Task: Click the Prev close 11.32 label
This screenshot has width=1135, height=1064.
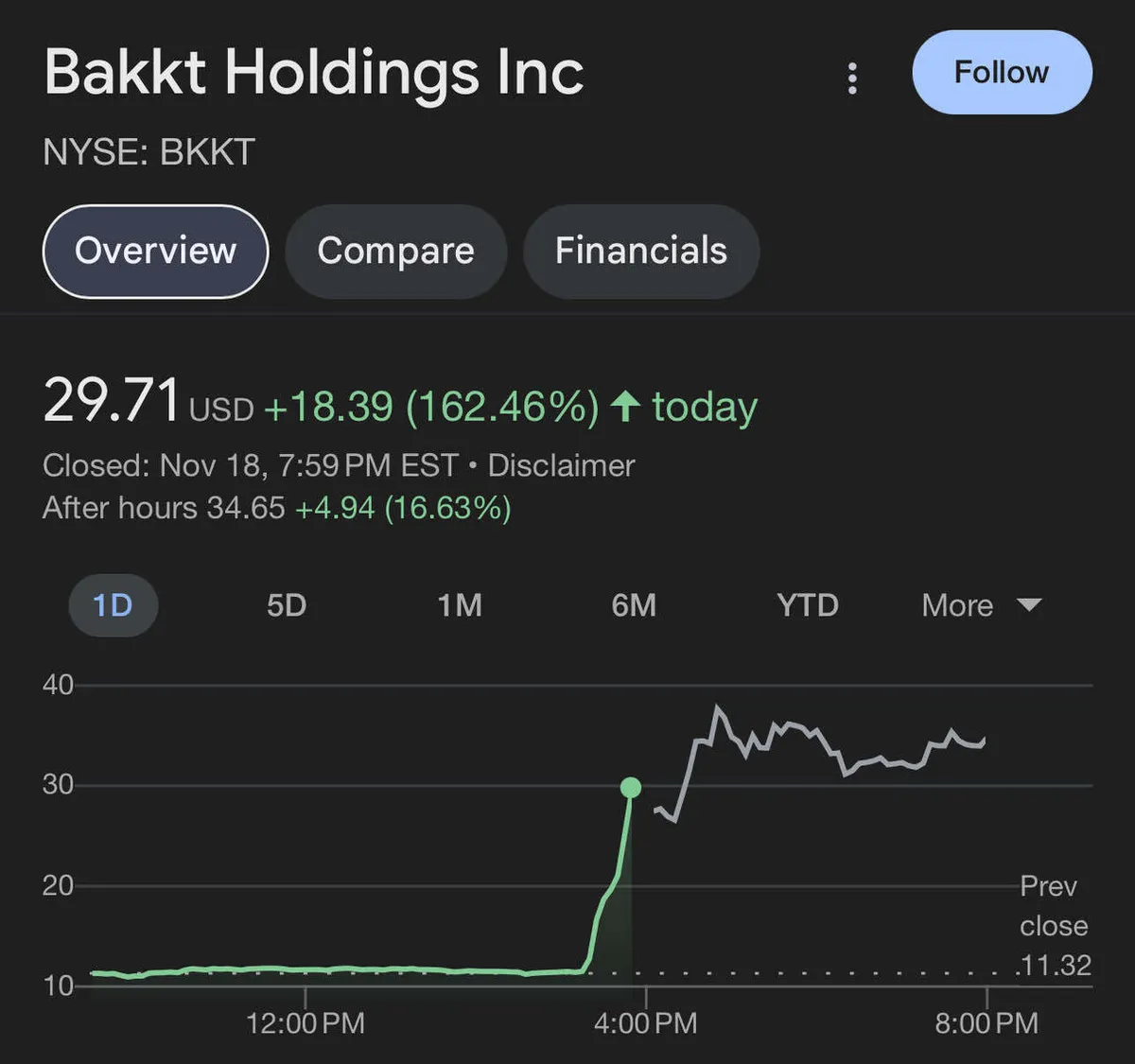Action: (1054, 925)
